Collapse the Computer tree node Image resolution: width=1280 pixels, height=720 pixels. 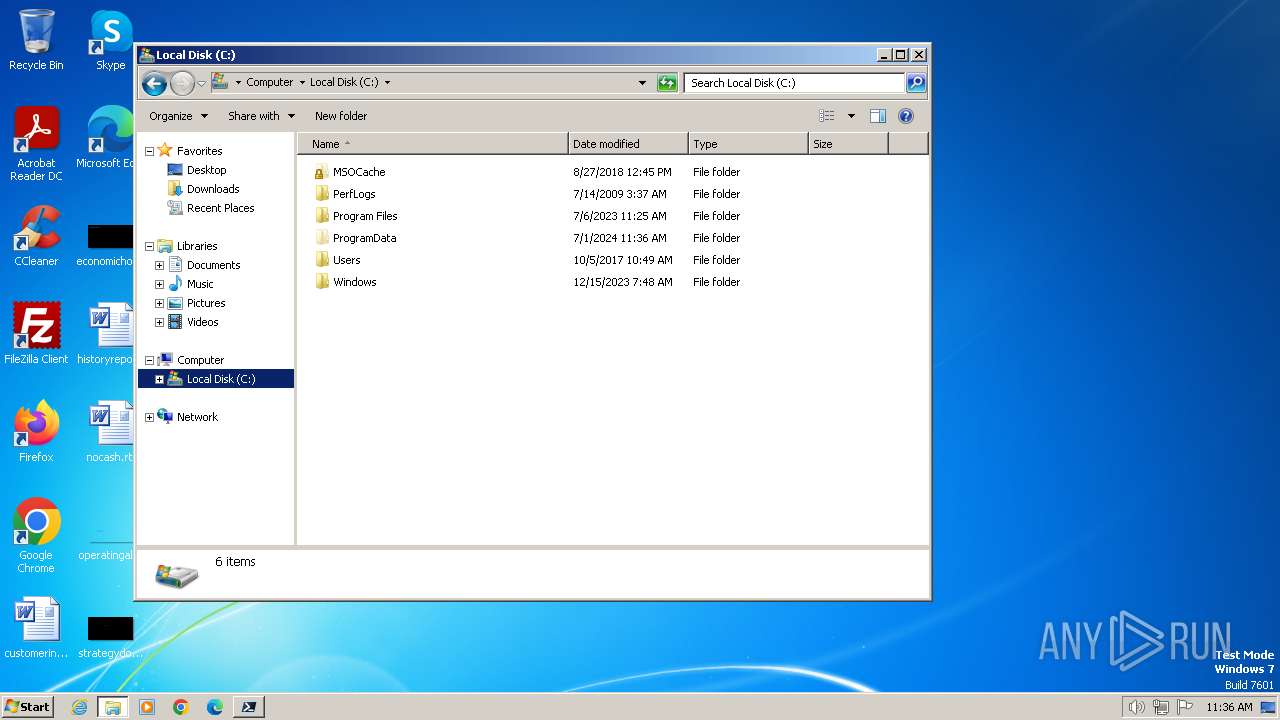tap(150, 360)
